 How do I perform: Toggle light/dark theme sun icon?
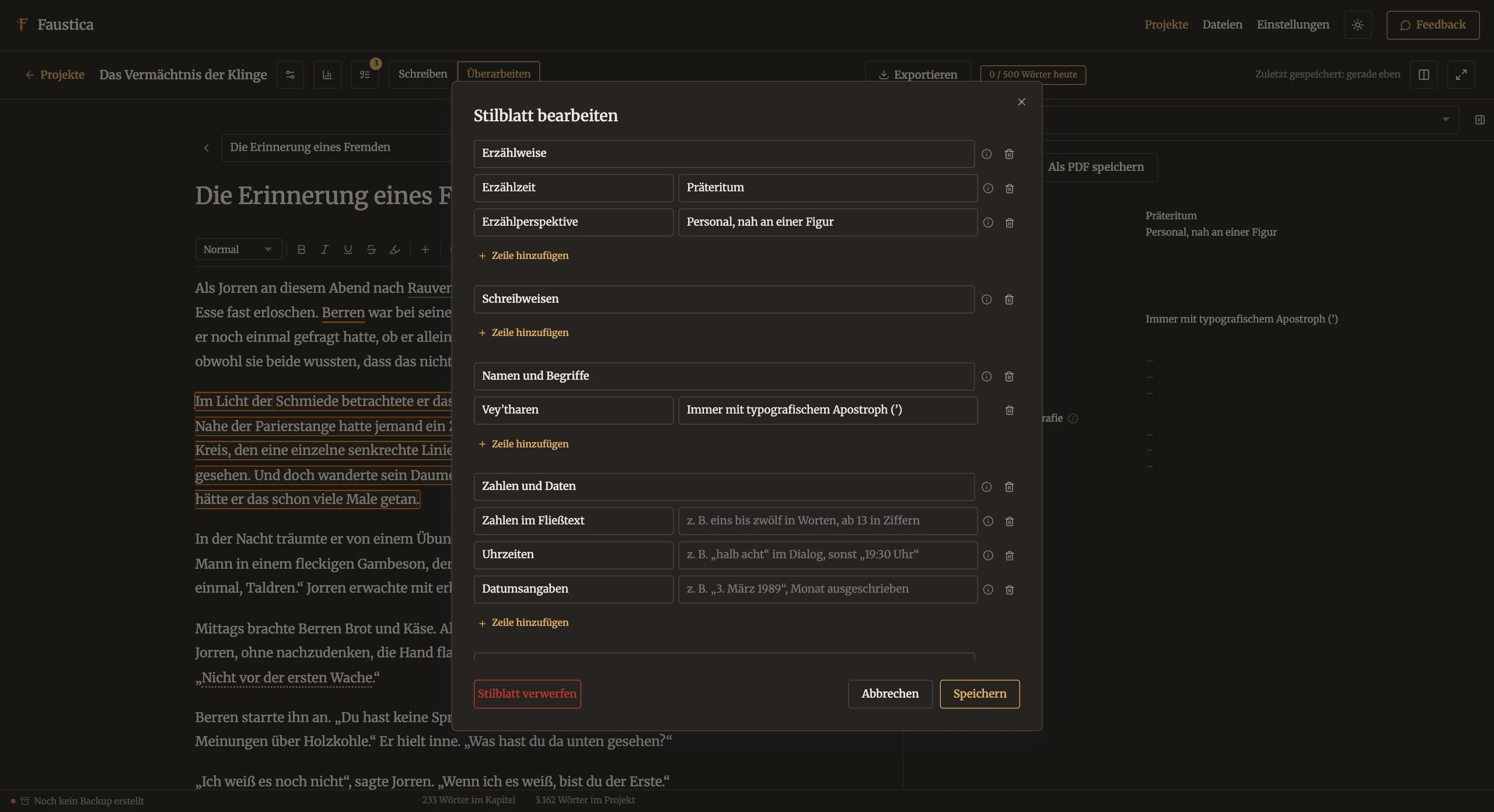coord(1357,25)
